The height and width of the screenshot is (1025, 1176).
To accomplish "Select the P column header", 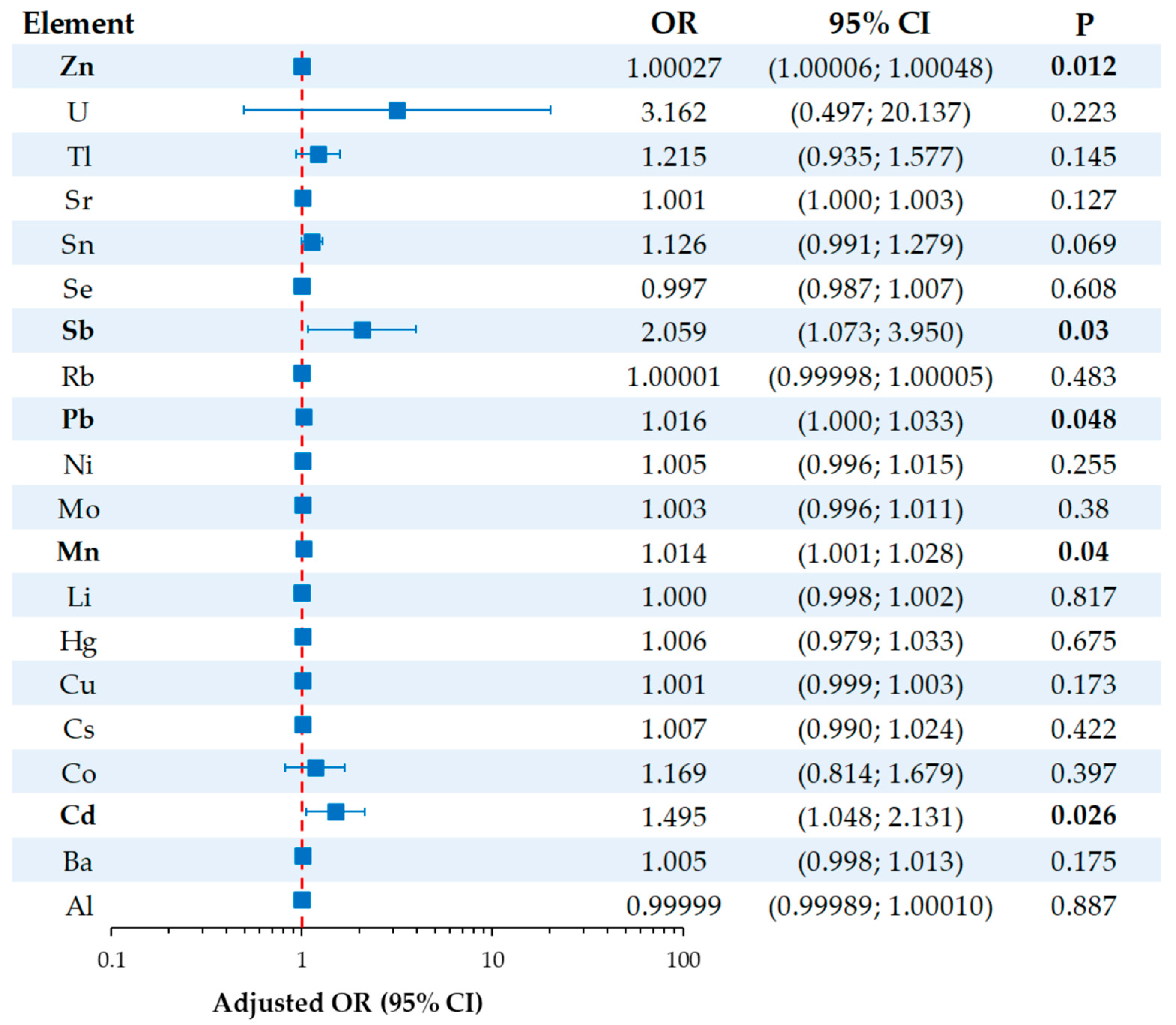I will [1085, 25].
